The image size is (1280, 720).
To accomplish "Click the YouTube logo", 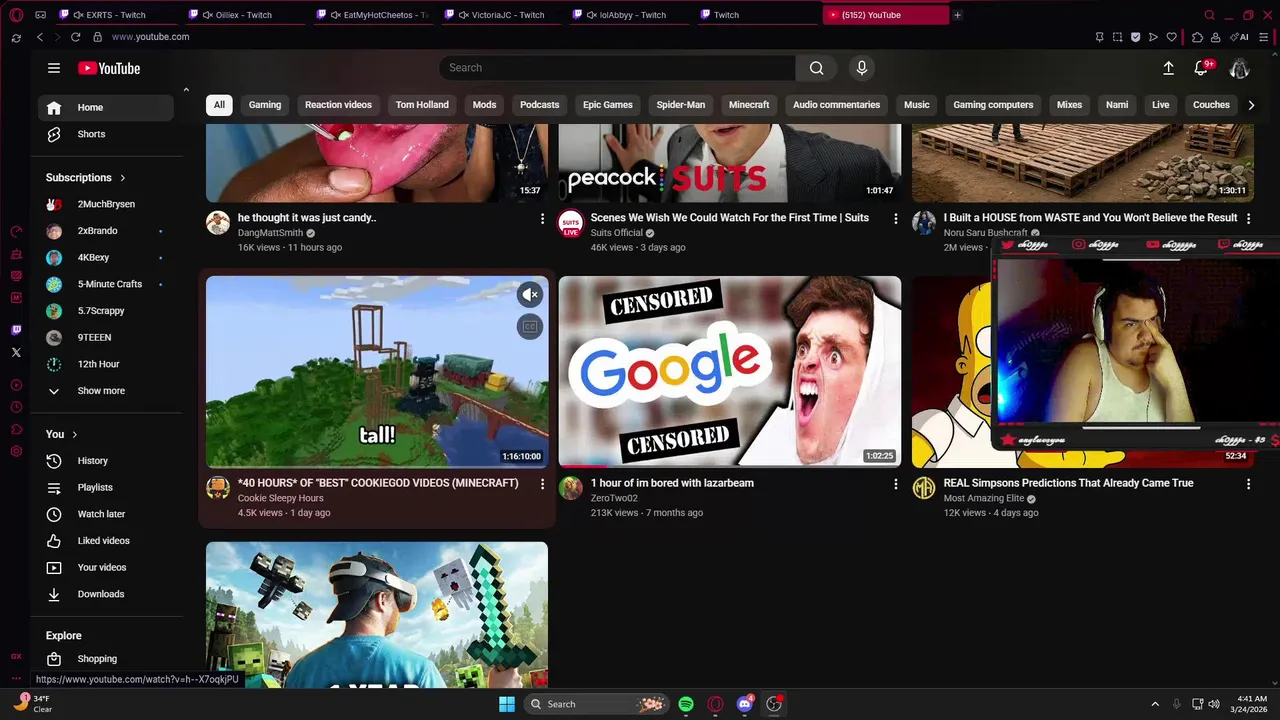I will click(109, 68).
